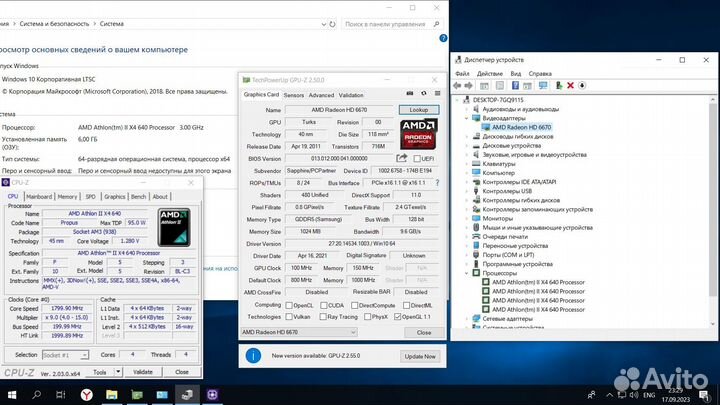Click the AMD Athlon II logo in CPU-Z

tap(174, 227)
